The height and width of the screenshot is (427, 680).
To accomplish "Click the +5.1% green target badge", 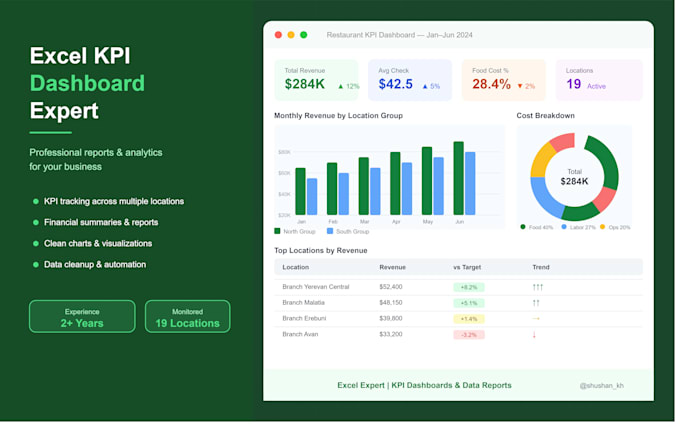I will tap(469, 303).
